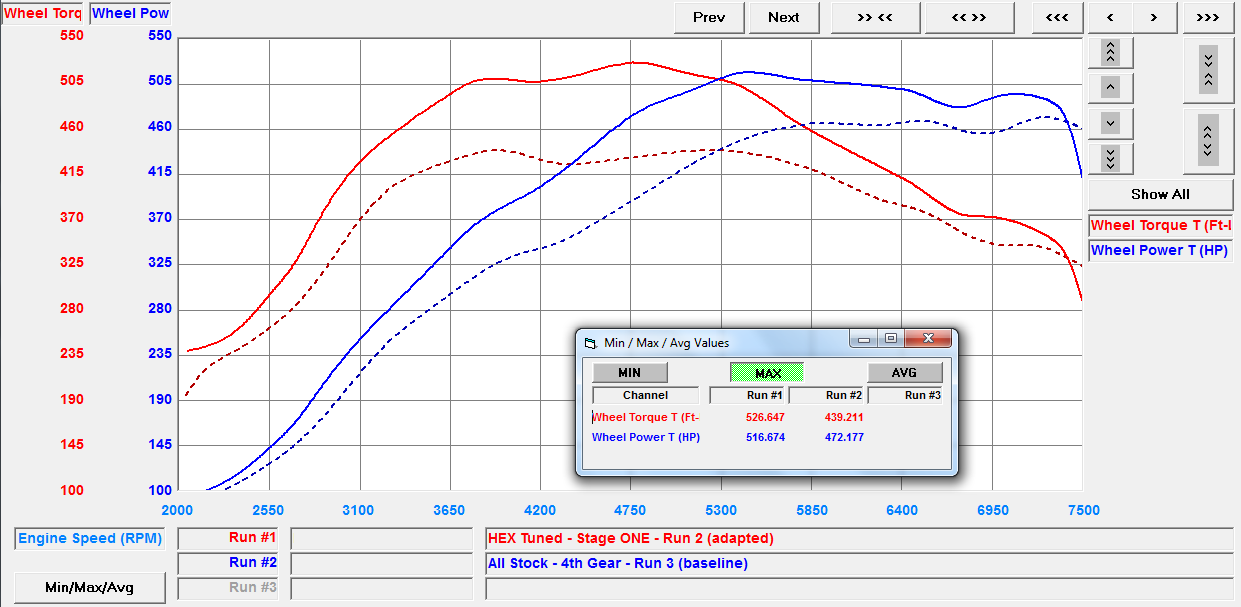The width and height of the screenshot is (1241, 607).
Task: Click power max value 516.674
Action: click(x=765, y=437)
